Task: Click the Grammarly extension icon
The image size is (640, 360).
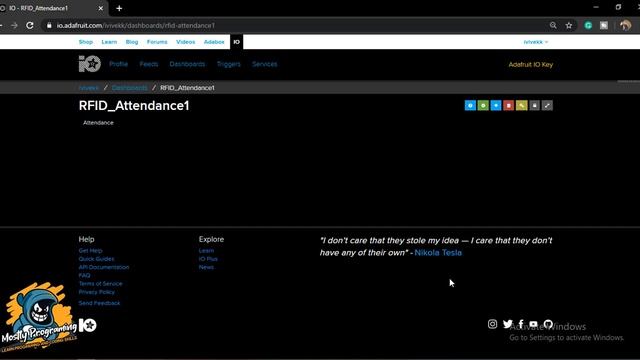Action: pos(588,25)
